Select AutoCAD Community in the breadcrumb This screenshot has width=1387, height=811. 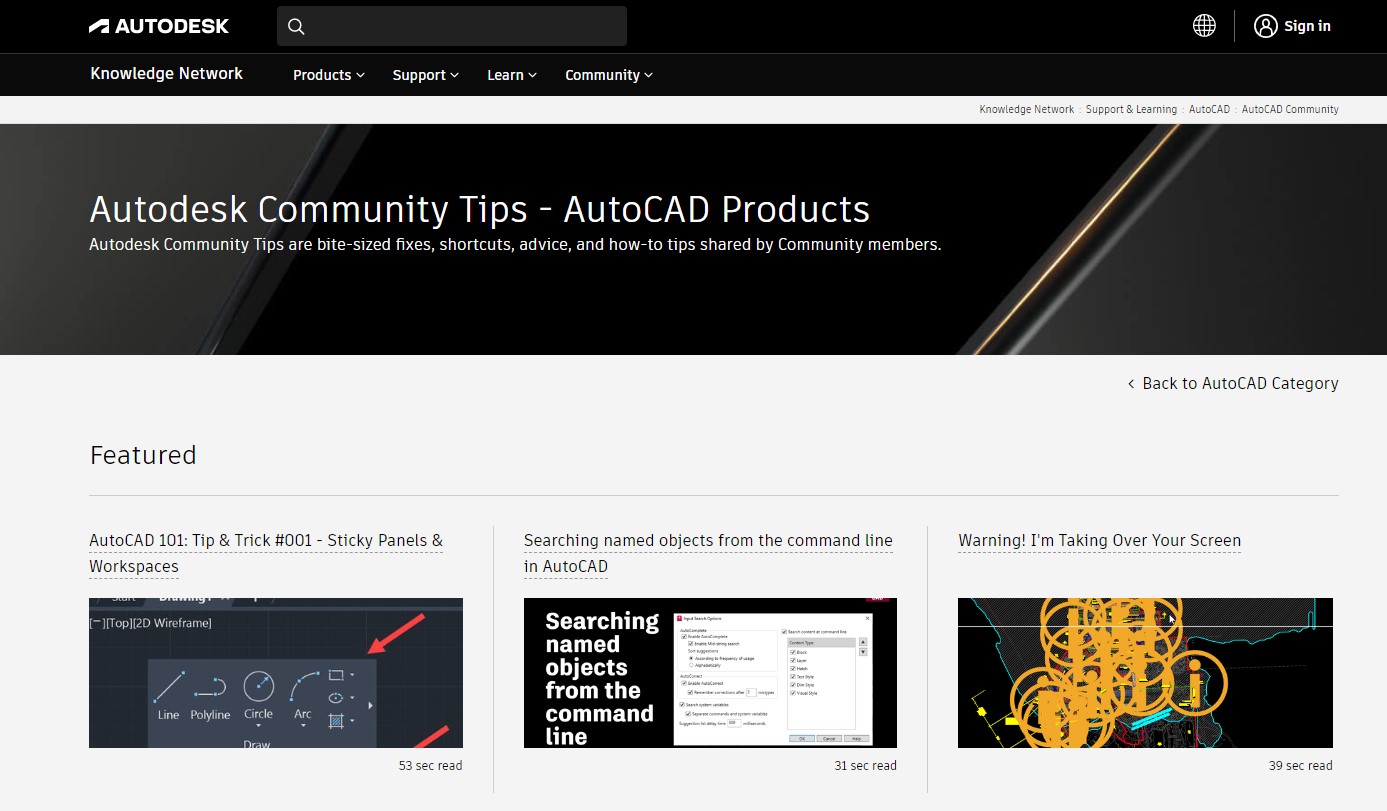[x=1290, y=109]
